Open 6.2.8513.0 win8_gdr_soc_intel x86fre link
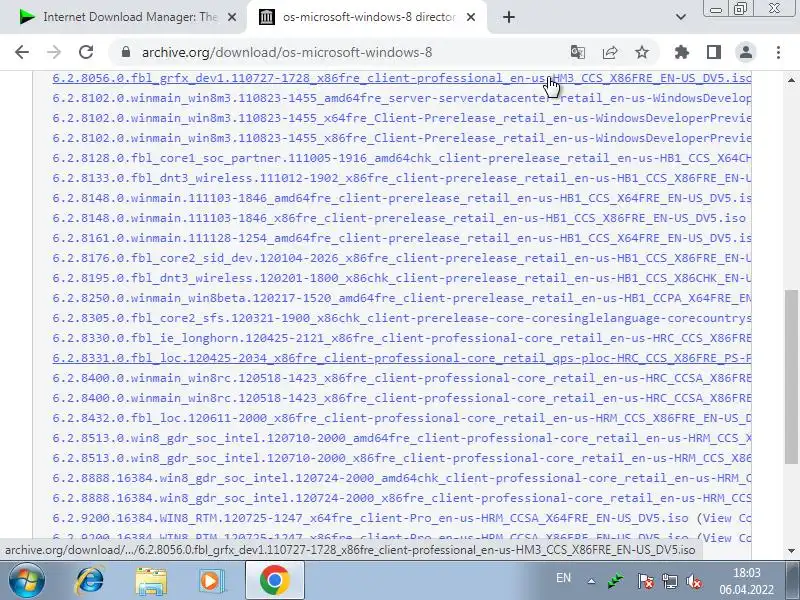Viewport: 800px width, 600px height. 402,458
